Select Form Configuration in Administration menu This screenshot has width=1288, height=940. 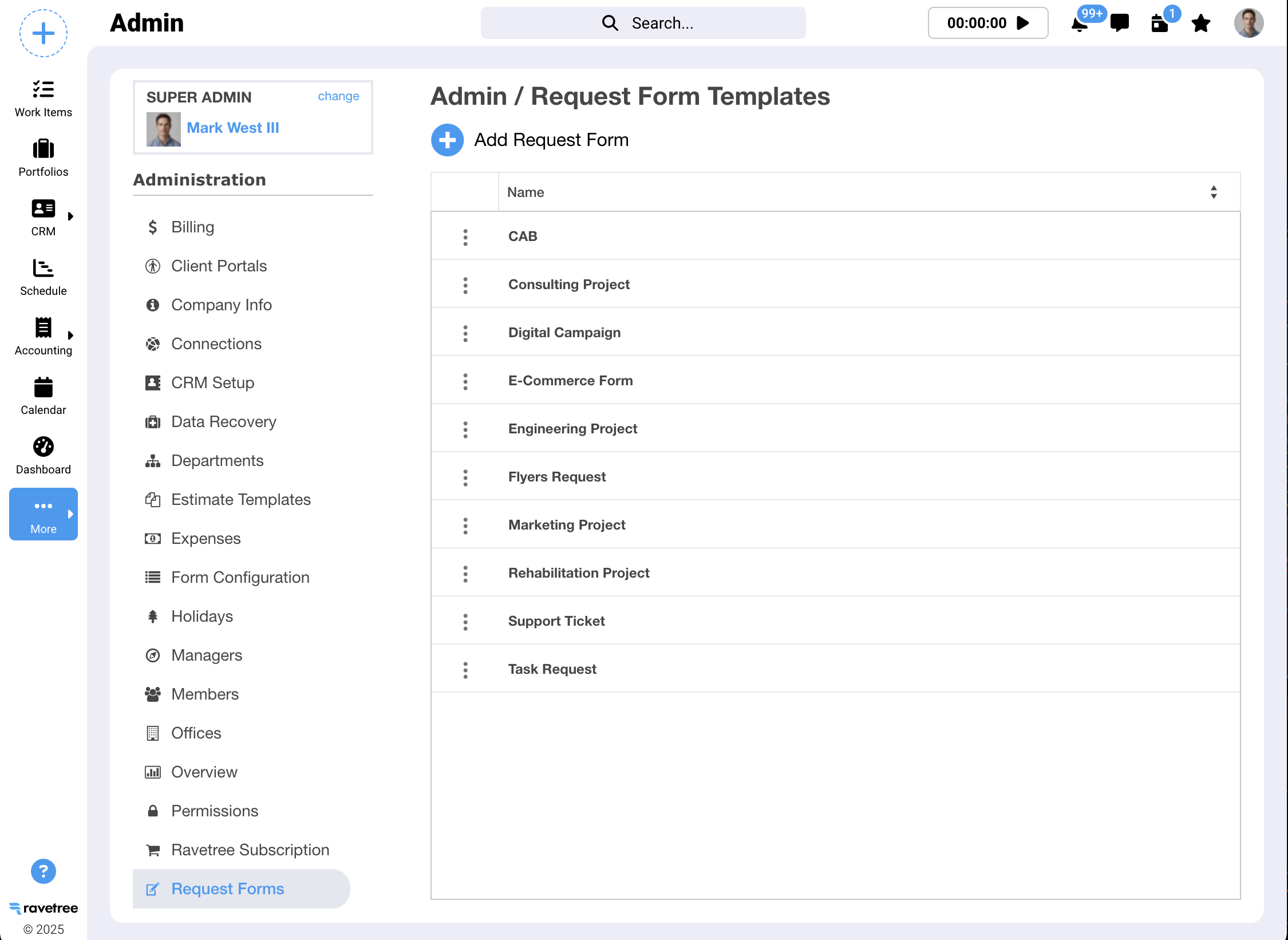tap(240, 577)
